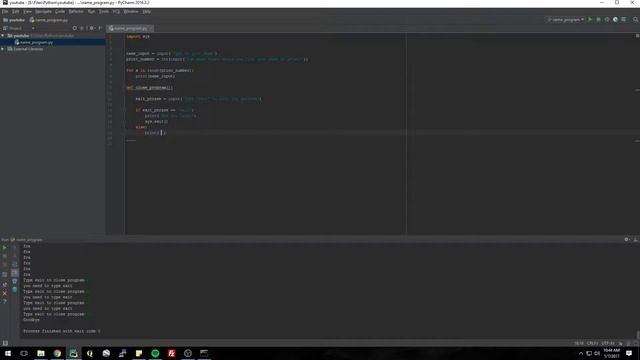Screen dimensions: 640x360
Task: Close Run tab using red X icon
Action: click(x=4, y=293)
